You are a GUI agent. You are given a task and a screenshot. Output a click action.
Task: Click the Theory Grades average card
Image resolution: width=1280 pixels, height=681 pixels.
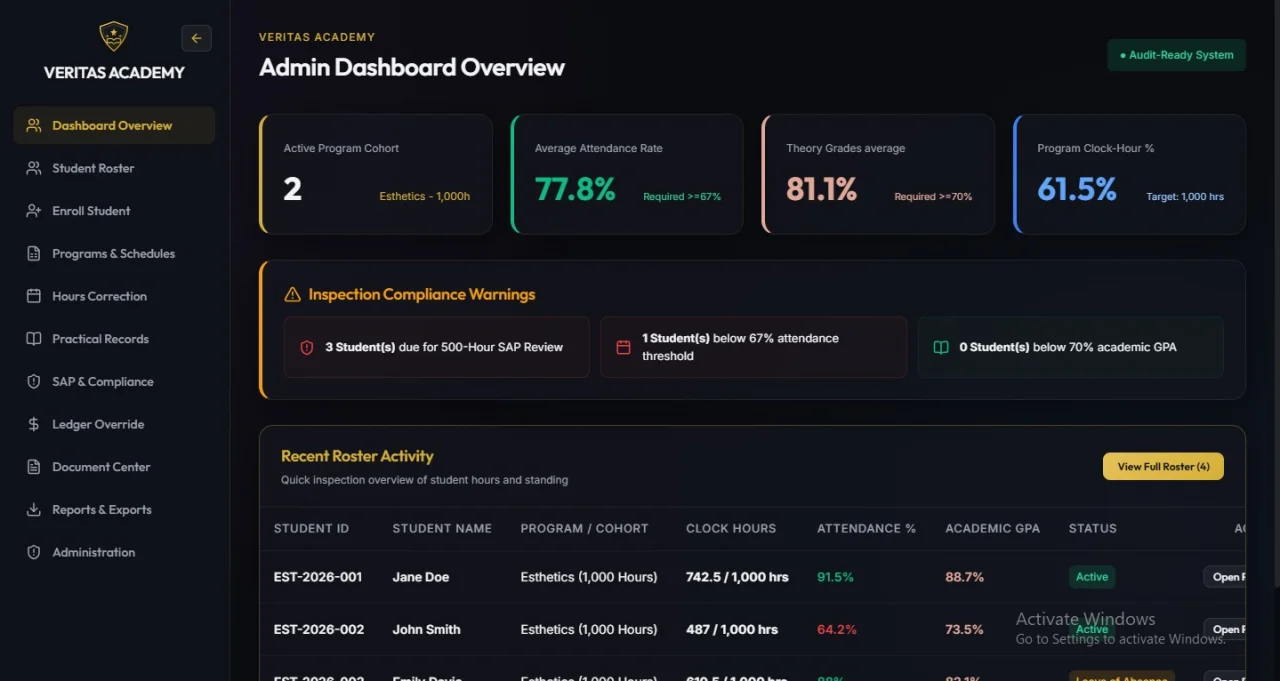tap(878, 174)
